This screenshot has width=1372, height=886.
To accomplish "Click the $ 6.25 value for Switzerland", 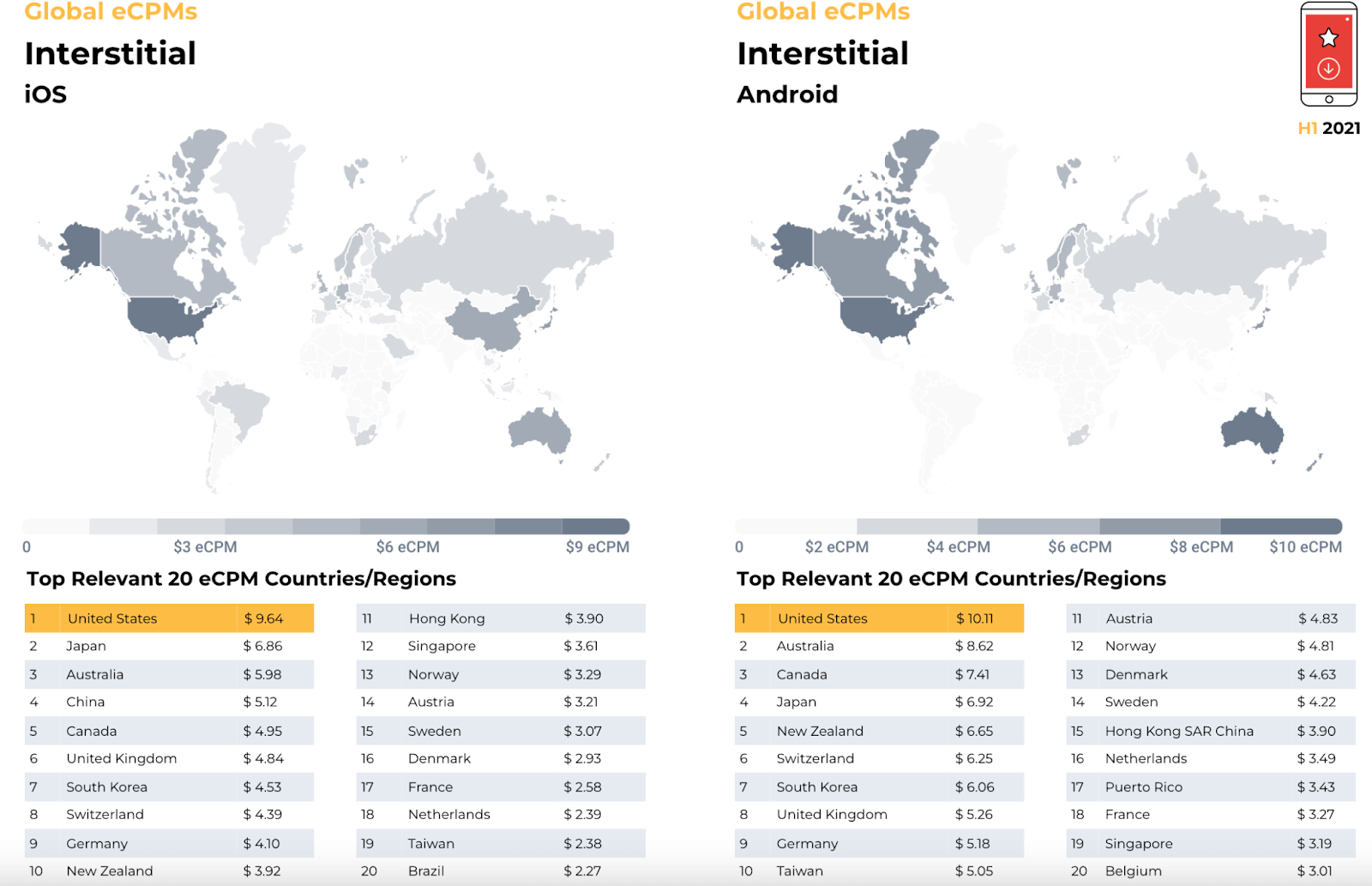I will pos(974,758).
